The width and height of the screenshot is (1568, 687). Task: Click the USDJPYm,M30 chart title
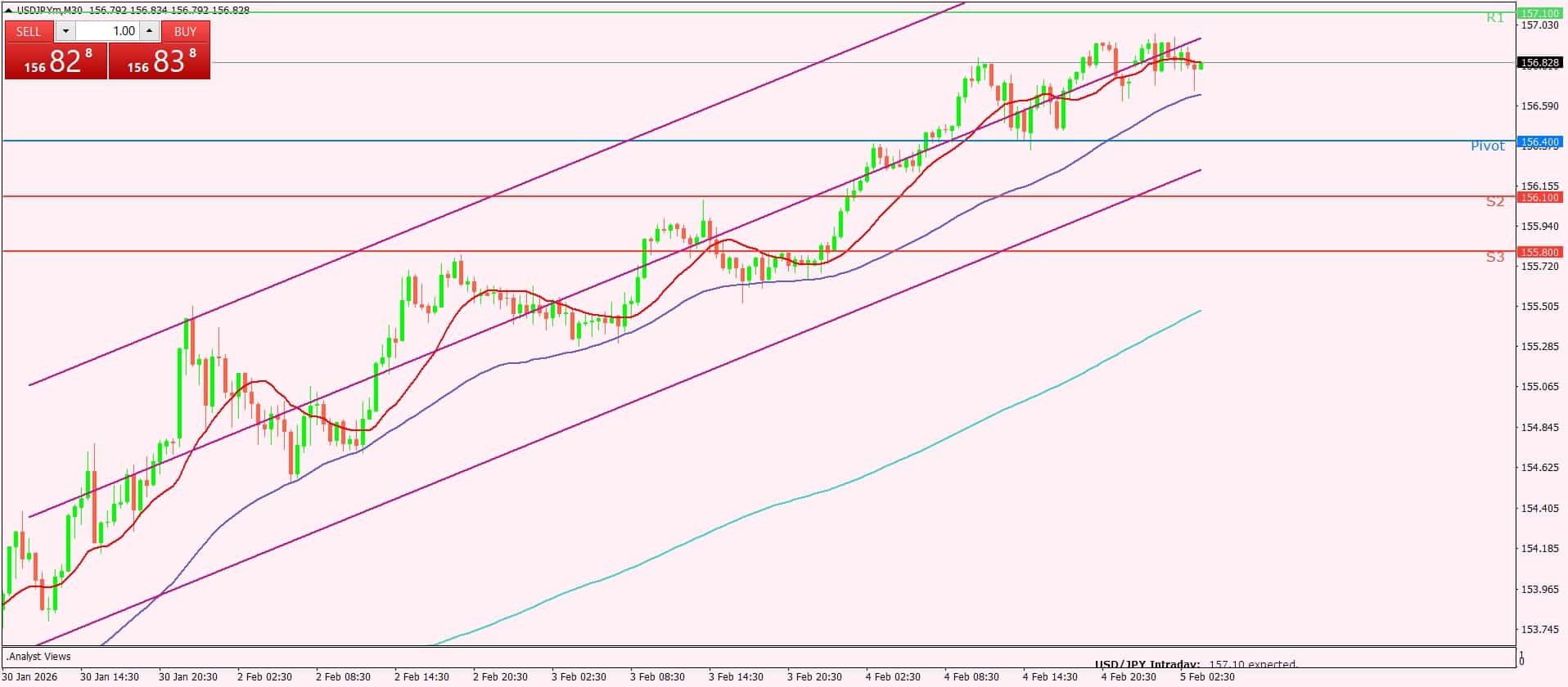[49, 11]
